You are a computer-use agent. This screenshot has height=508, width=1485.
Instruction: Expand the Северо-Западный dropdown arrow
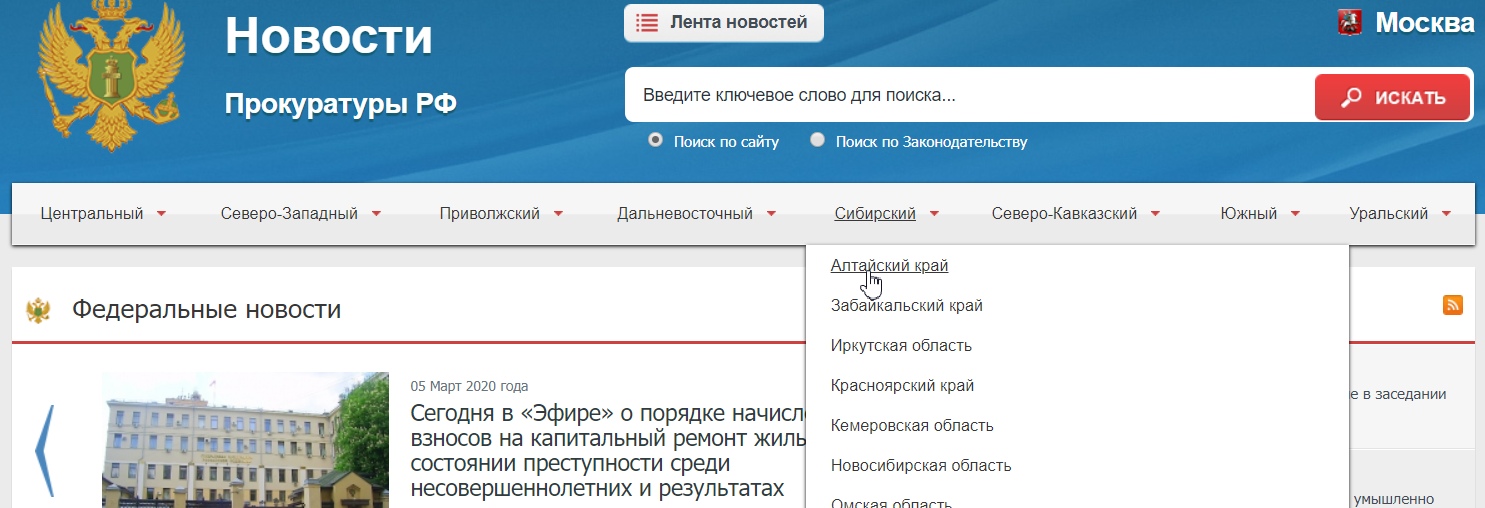pos(376,213)
